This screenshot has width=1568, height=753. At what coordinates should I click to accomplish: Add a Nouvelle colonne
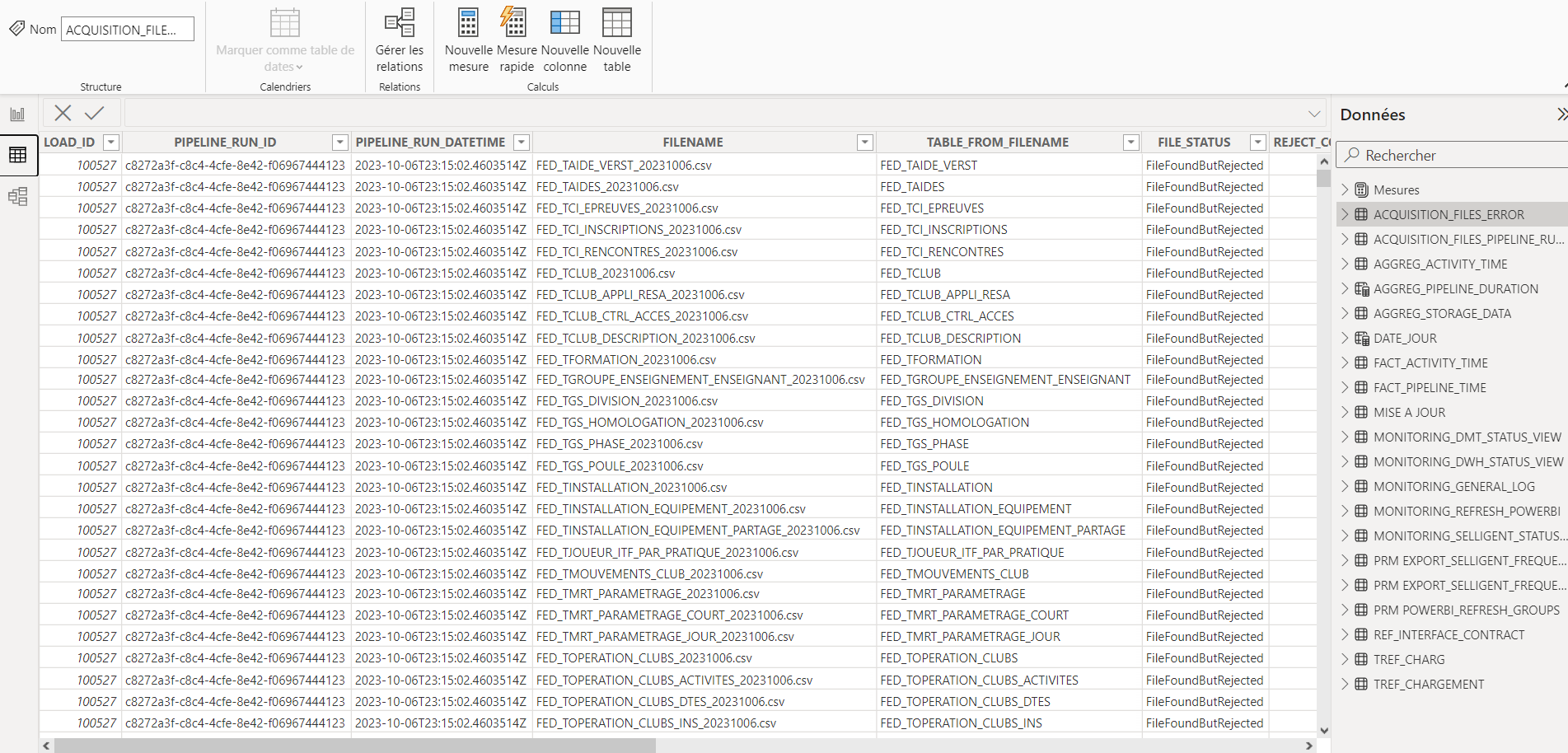(564, 23)
